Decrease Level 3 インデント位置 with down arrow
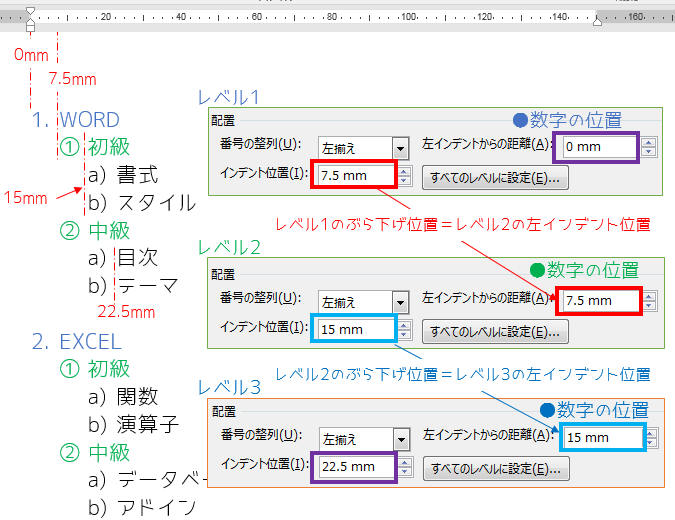Viewport: 675px width, 520px height. [405, 471]
